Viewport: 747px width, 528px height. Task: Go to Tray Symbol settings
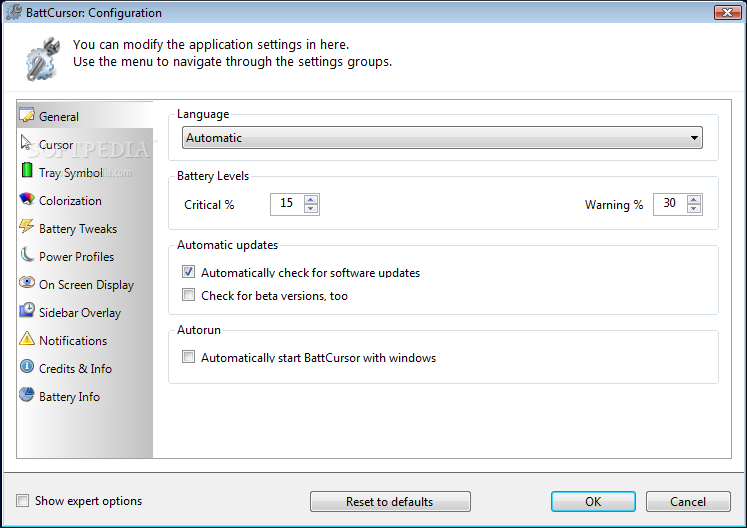click(85, 172)
